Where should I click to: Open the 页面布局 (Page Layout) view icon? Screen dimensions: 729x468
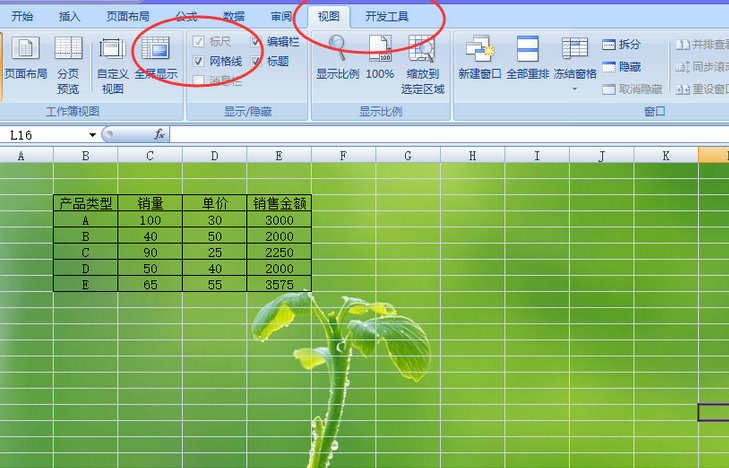[25, 58]
